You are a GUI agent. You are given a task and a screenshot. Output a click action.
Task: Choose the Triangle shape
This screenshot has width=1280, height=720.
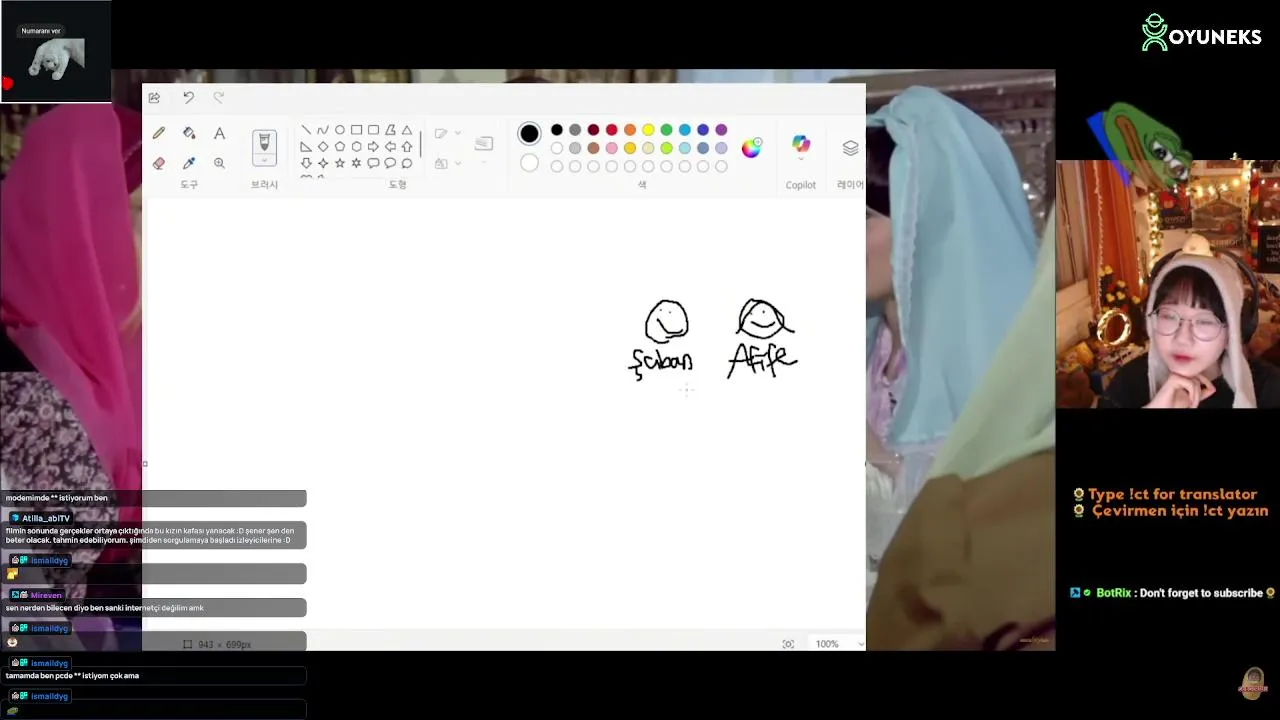click(407, 130)
